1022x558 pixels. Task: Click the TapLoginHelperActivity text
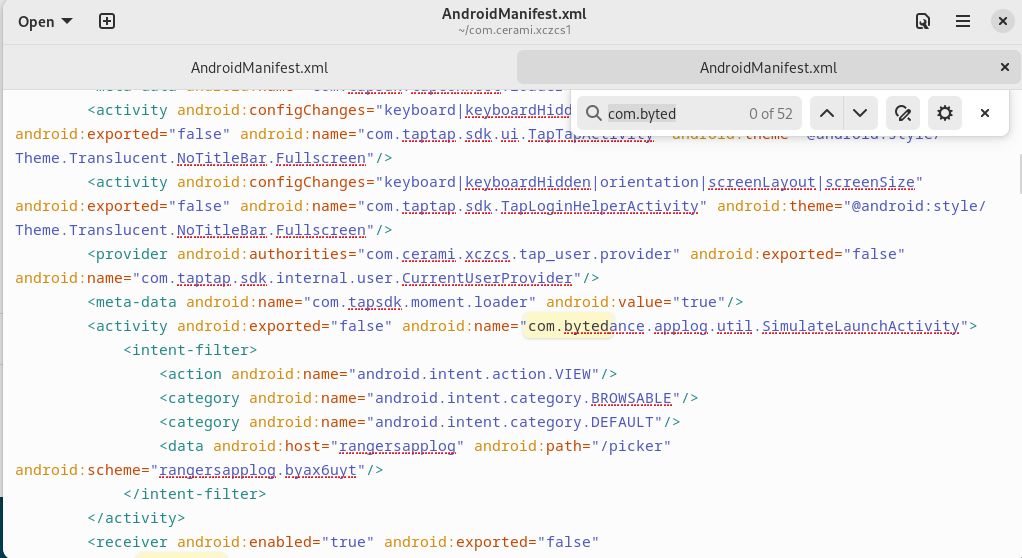(599, 206)
